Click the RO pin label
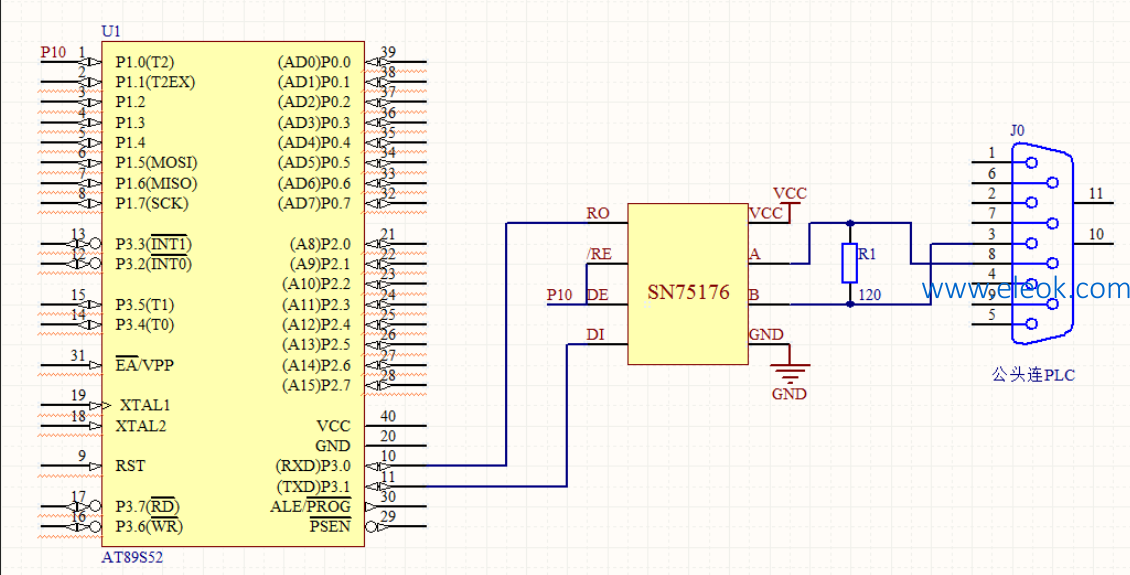 598,213
